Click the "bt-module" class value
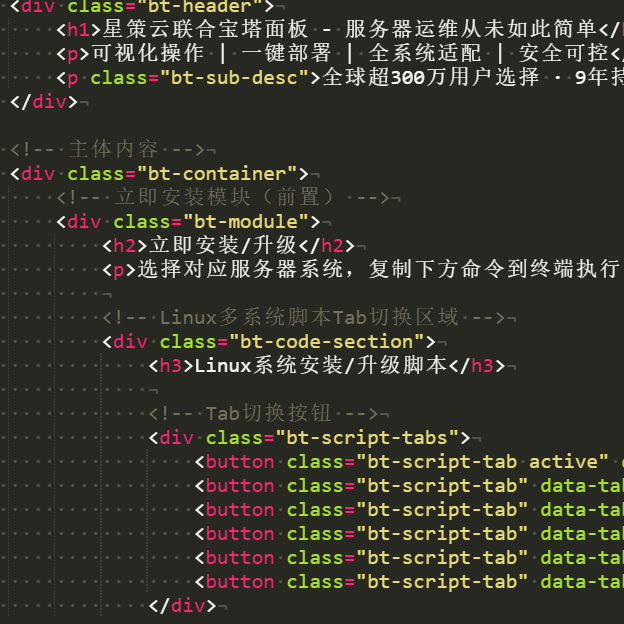This screenshot has height=624, width=624. click(x=246, y=221)
